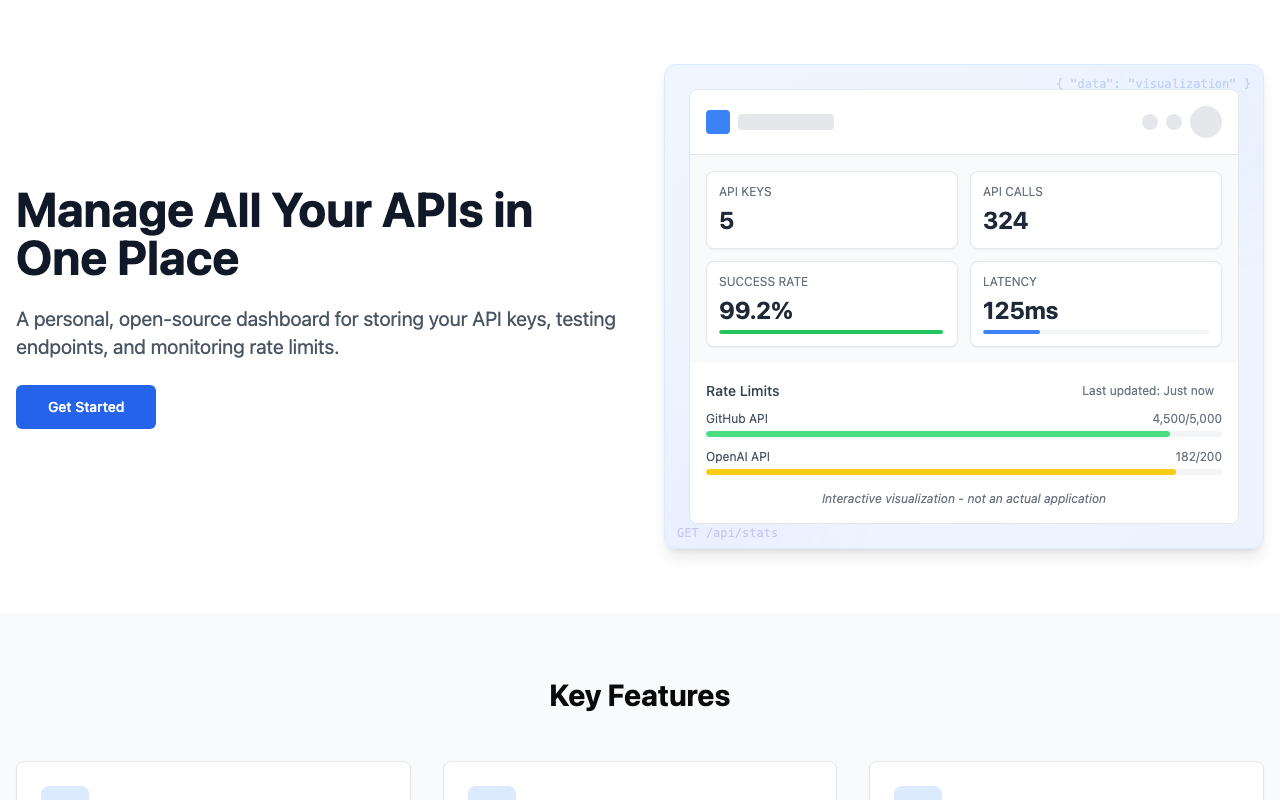Select the first Key Features card icon
Screen dimensions: 1280x800
[x=65, y=793]
